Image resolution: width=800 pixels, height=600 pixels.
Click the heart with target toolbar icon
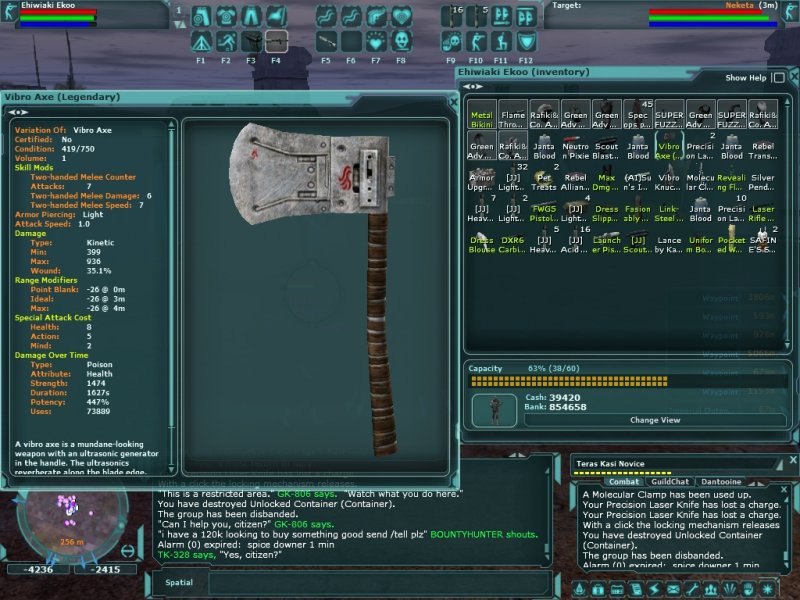click(402, 17)
